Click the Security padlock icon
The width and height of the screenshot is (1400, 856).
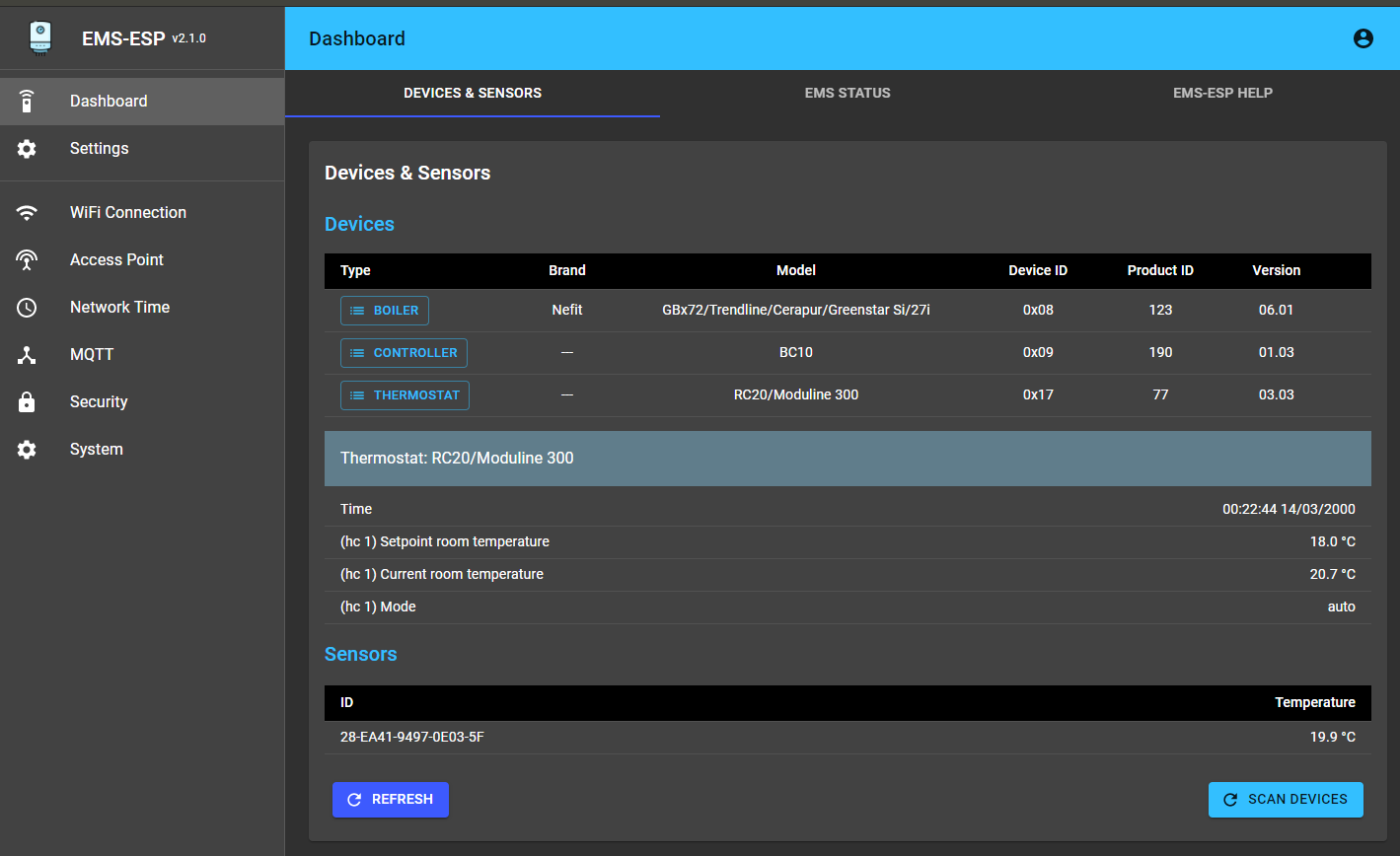tap(27, 402)
